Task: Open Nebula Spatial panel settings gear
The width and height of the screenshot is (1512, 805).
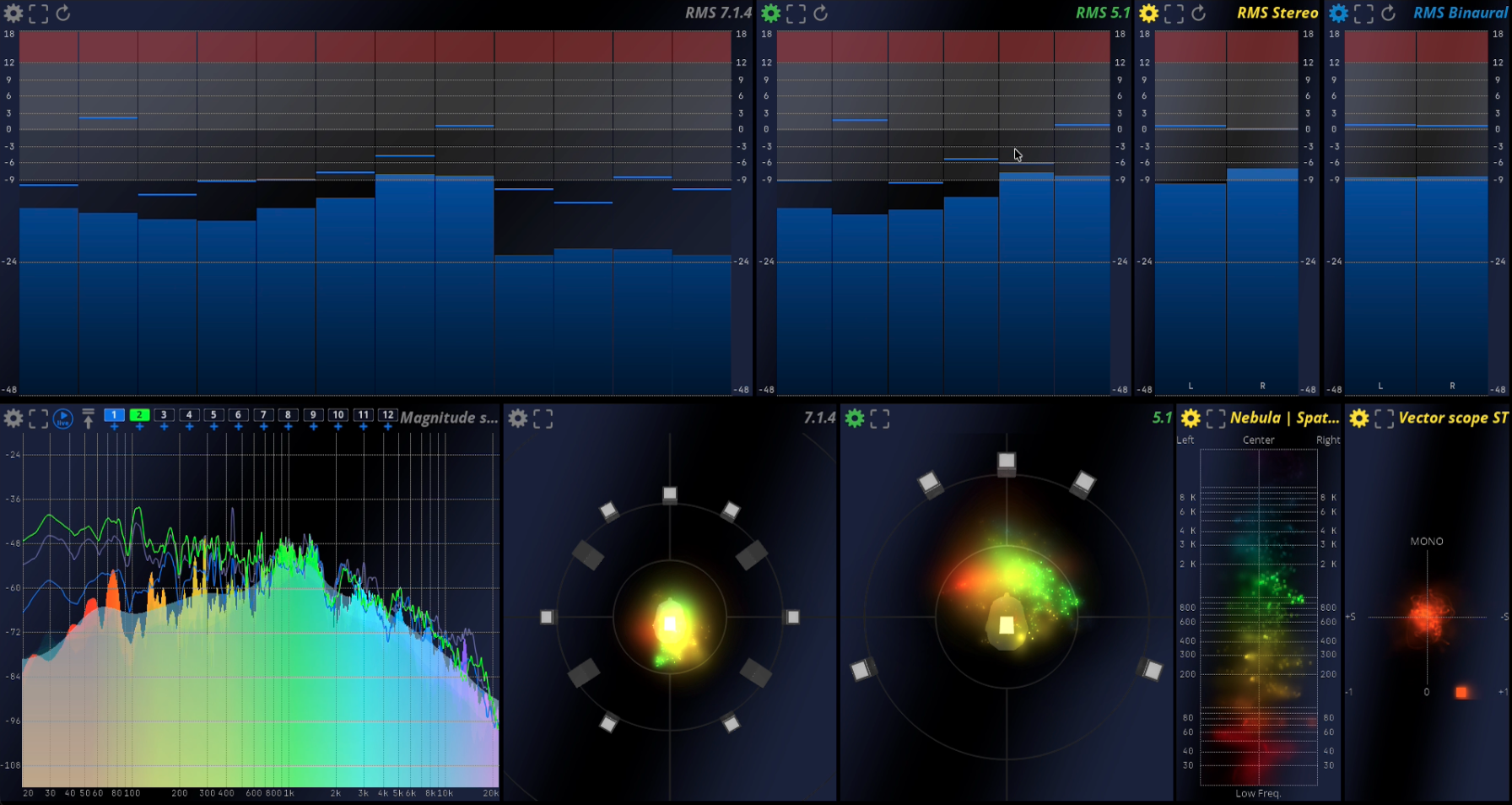Action: click(x=1191, y=419)
